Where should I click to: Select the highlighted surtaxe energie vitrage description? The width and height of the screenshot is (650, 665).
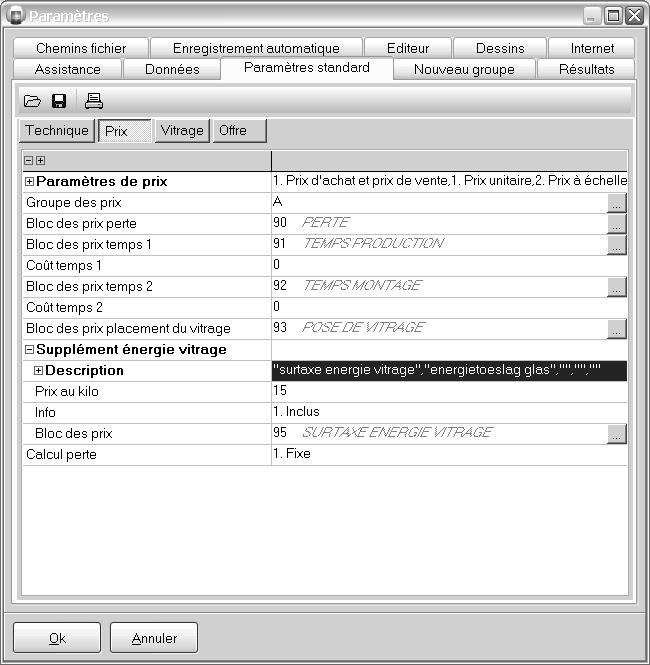449,370
